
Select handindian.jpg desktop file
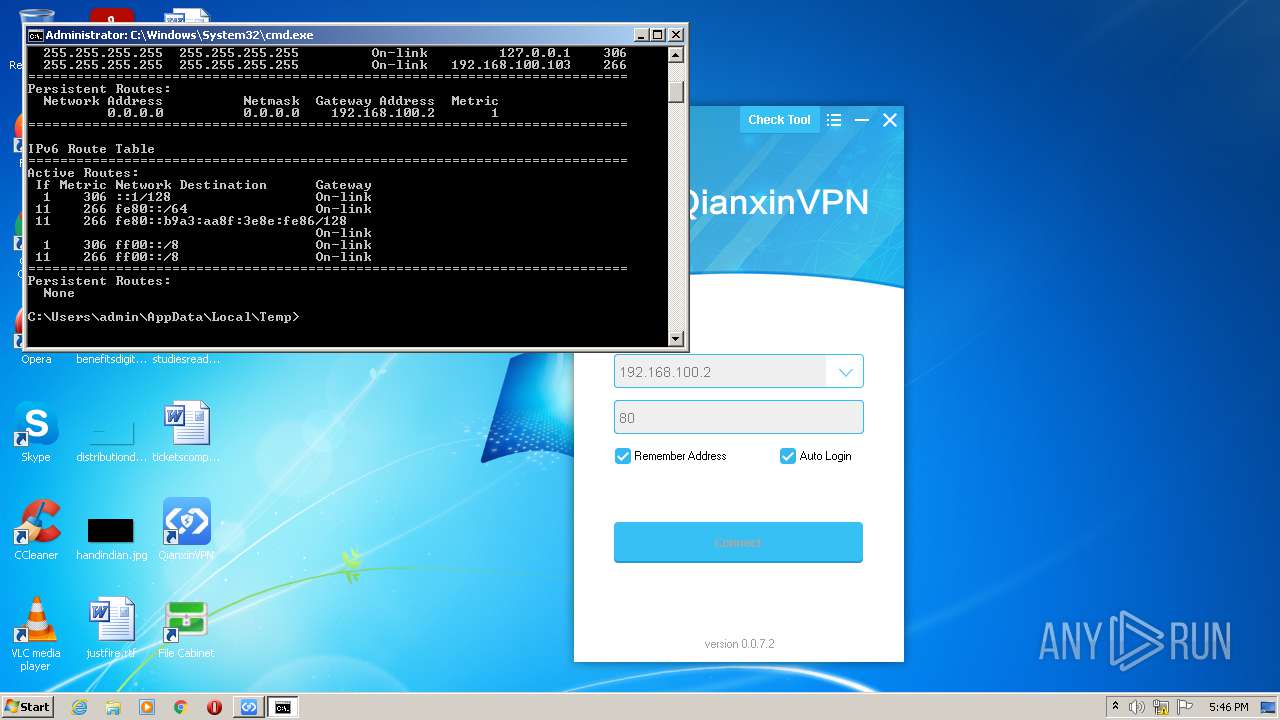coord(111,538)
